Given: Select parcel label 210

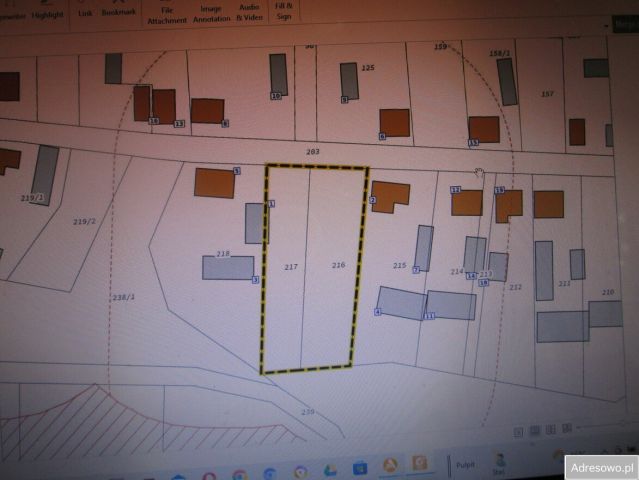Looking at the screenshot, I should [608, 292].
